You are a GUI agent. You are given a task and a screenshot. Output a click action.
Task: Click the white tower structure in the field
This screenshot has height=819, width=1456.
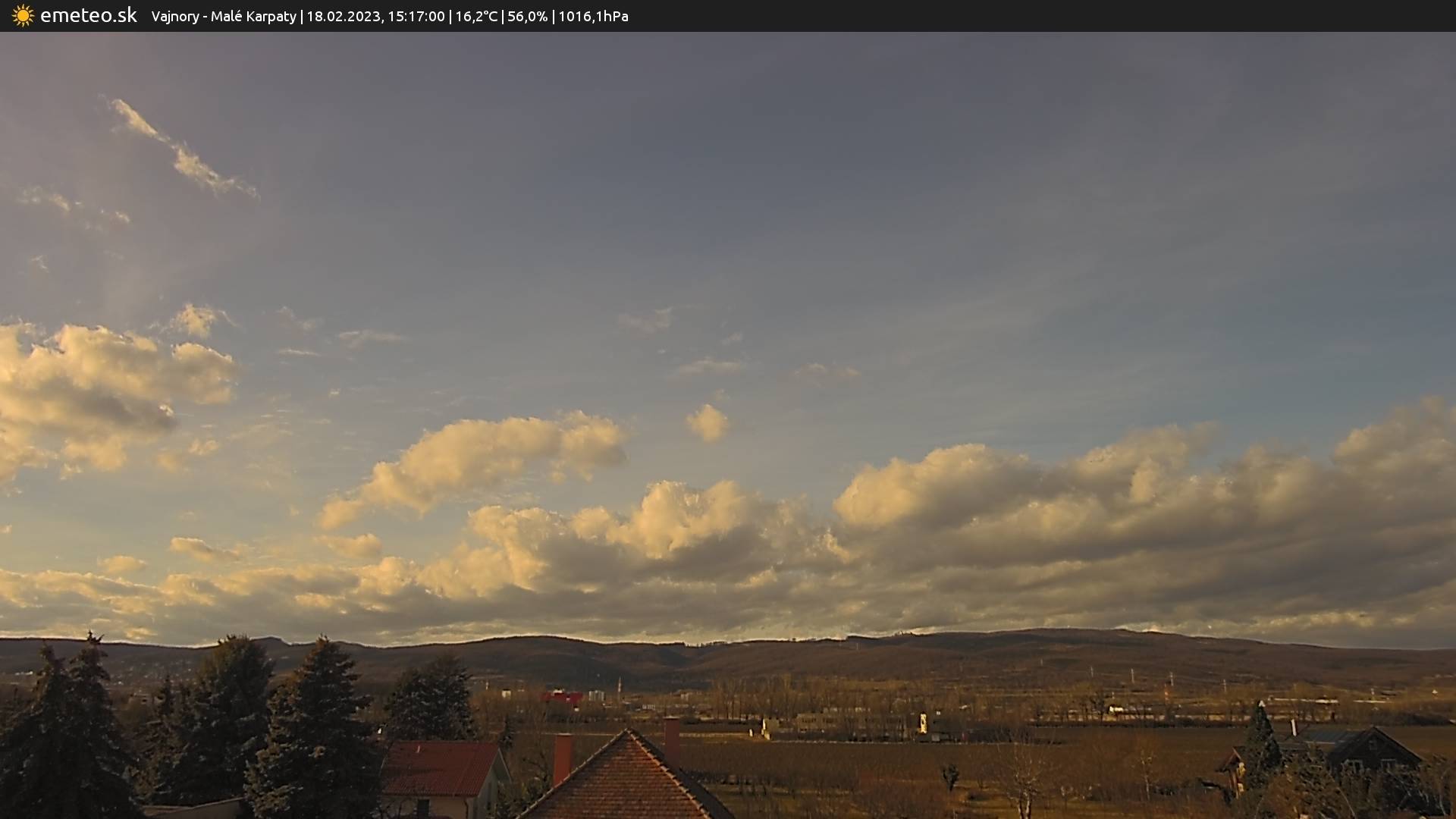[x=923, y=723]
